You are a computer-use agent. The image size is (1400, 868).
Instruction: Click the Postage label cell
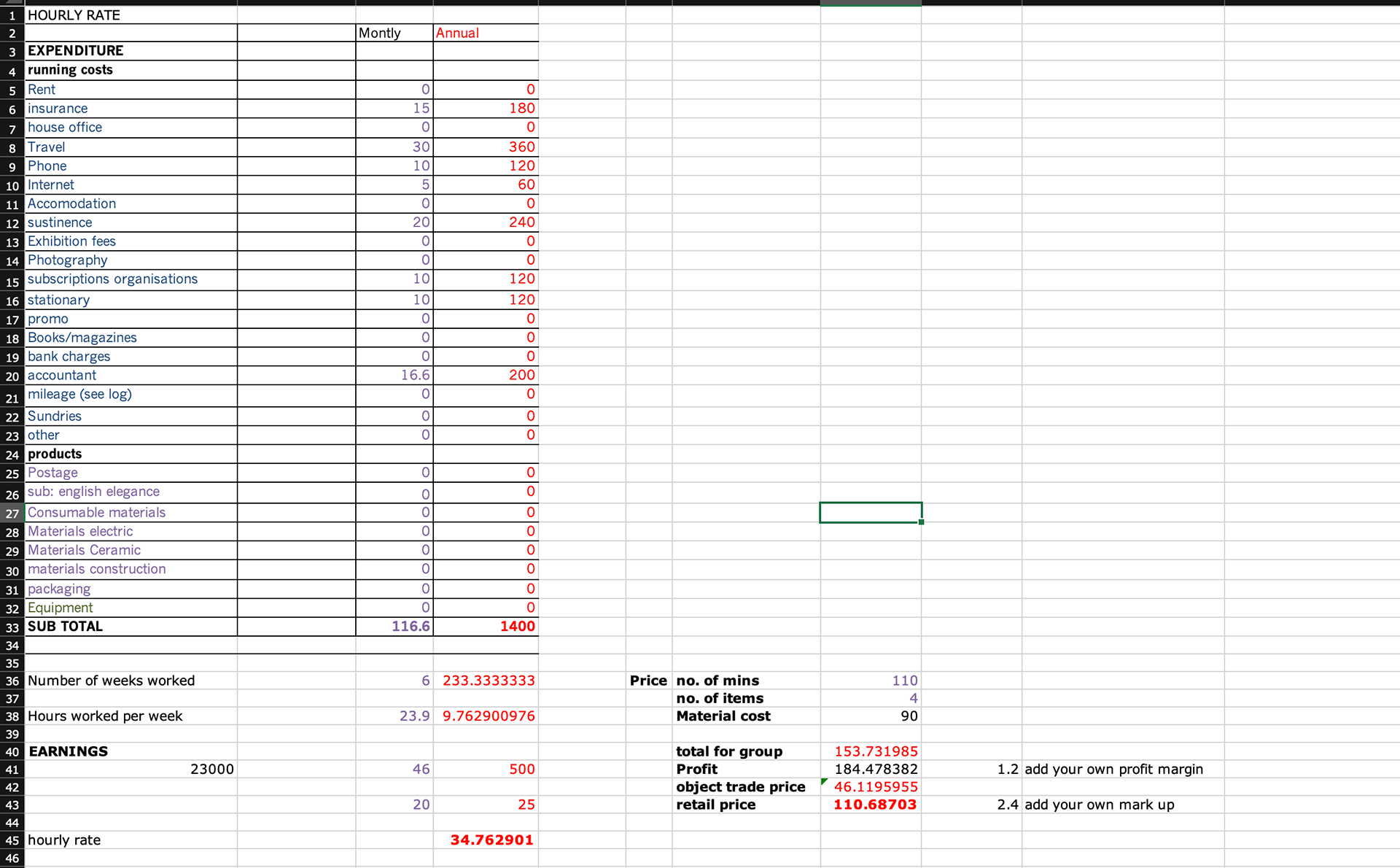click(131, 473)
